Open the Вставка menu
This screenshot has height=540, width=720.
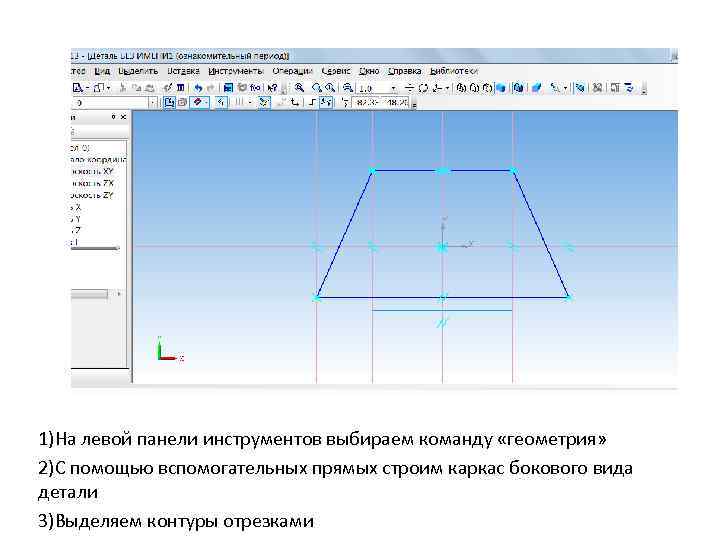[183, 71]
